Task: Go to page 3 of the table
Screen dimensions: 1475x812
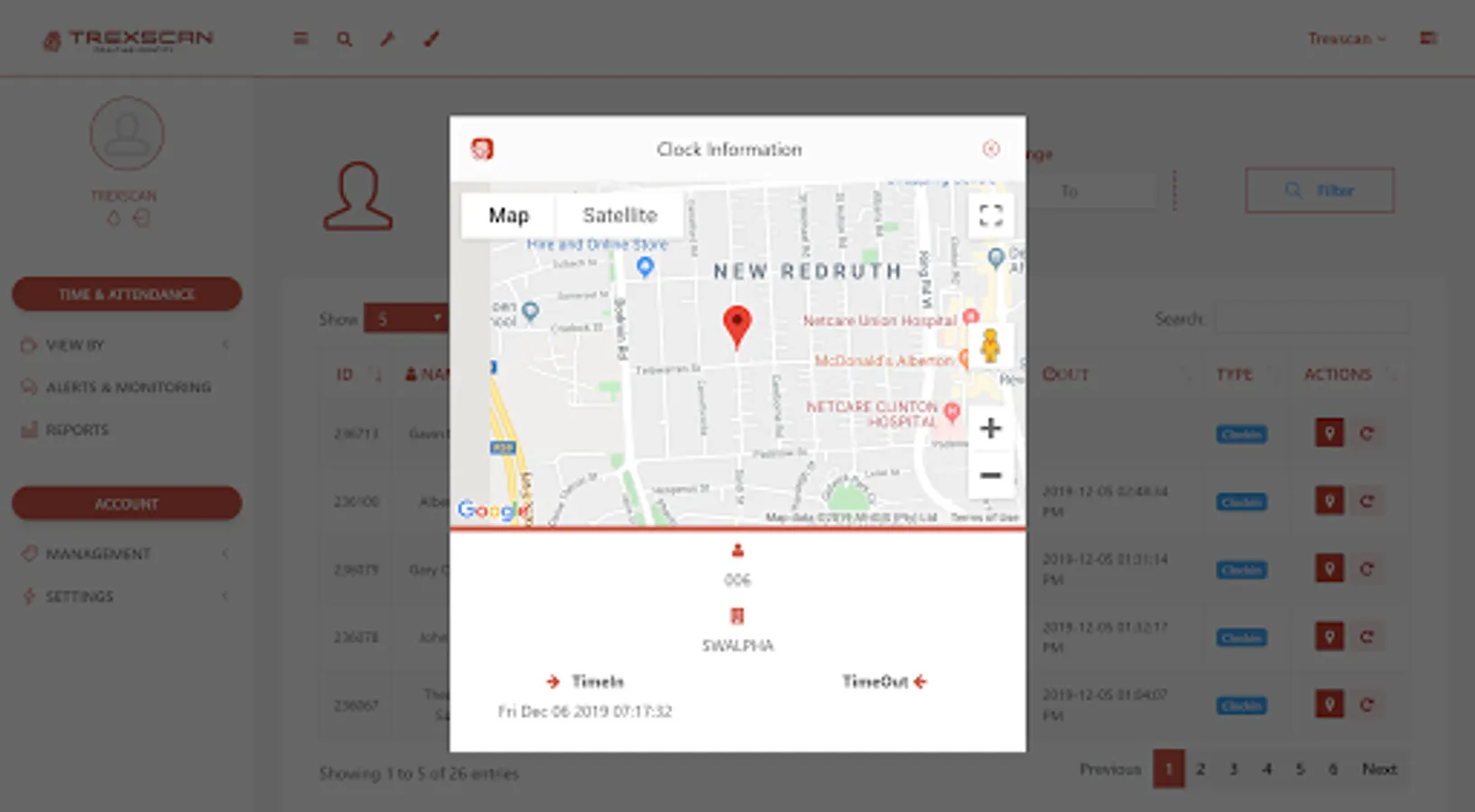Action: (1234, 770)
